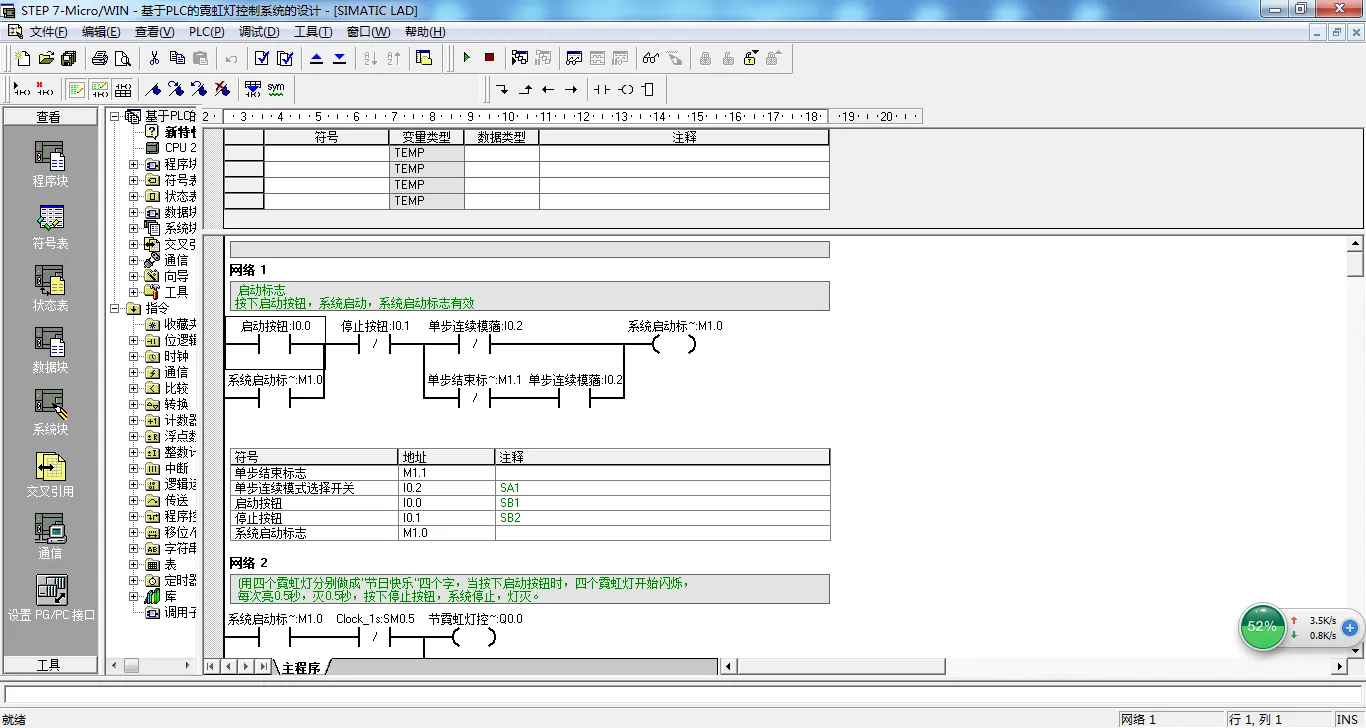Expand the 比较 instruction folder
1366x728 pixels.
pos(134,388)
